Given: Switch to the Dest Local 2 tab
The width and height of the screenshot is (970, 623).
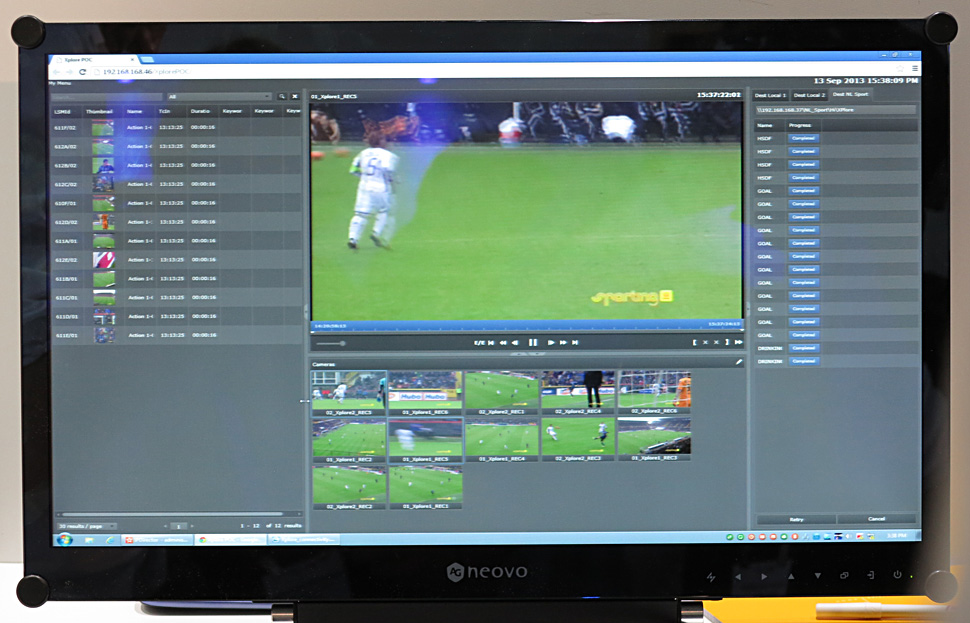Looking at the screenshot, I should (x=809, y=94).
